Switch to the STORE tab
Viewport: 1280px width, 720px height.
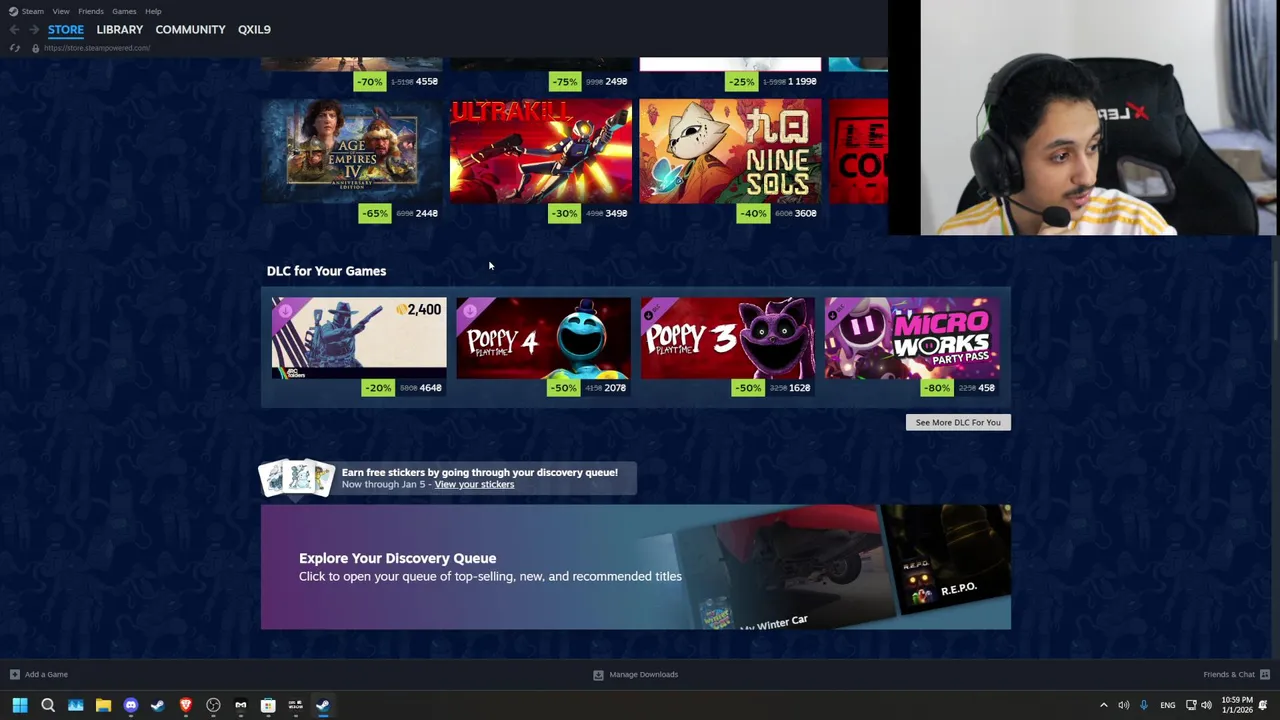(x=66, y=30)
